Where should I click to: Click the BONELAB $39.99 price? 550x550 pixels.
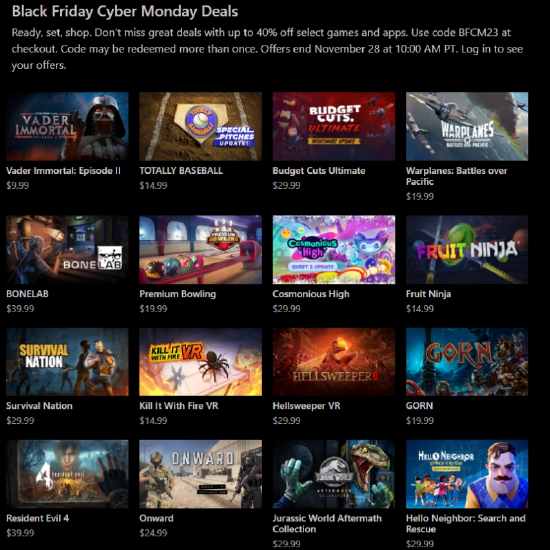click(x=20, y=309)
